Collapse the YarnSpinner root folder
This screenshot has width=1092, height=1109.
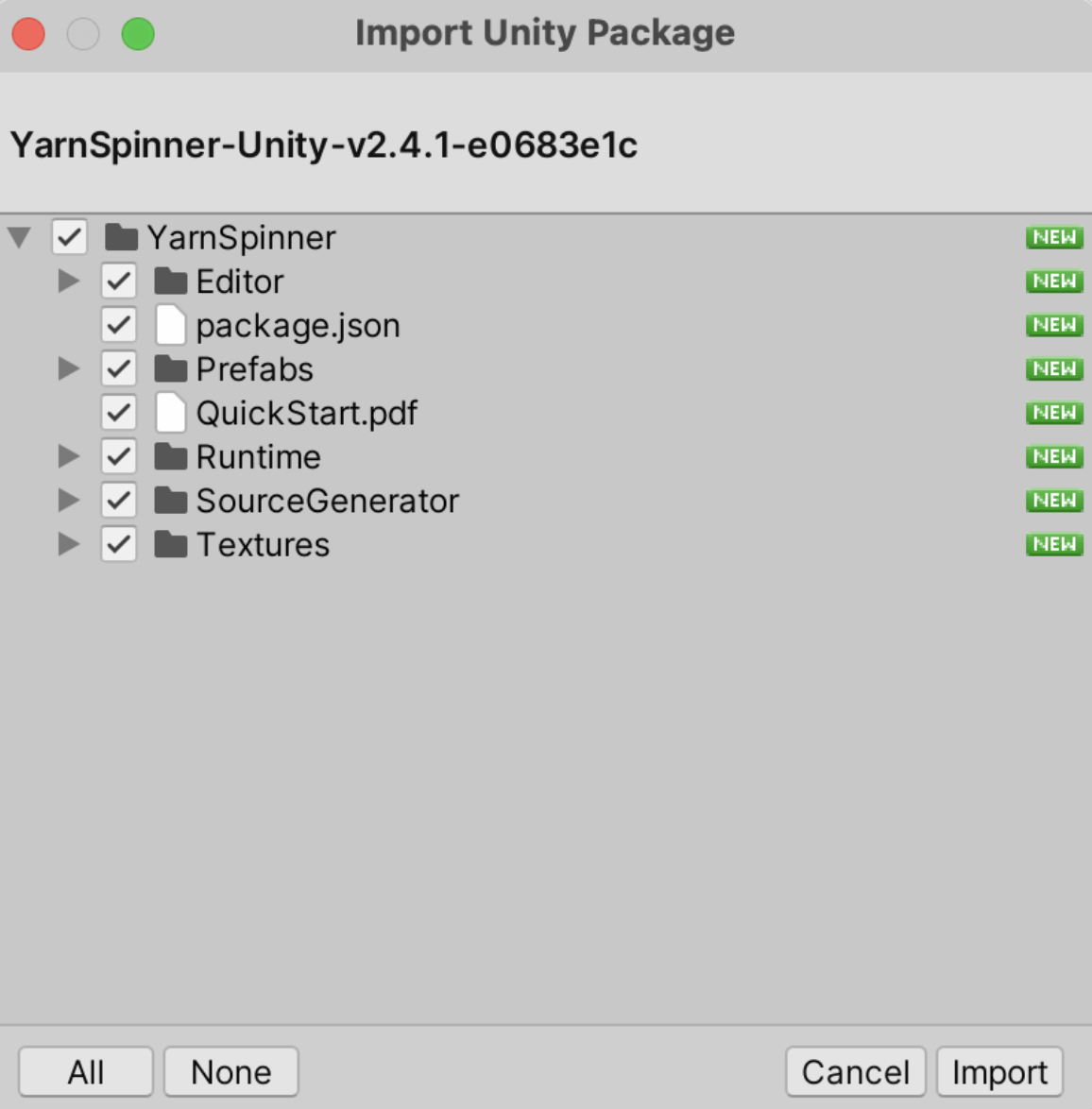(20, 237)
